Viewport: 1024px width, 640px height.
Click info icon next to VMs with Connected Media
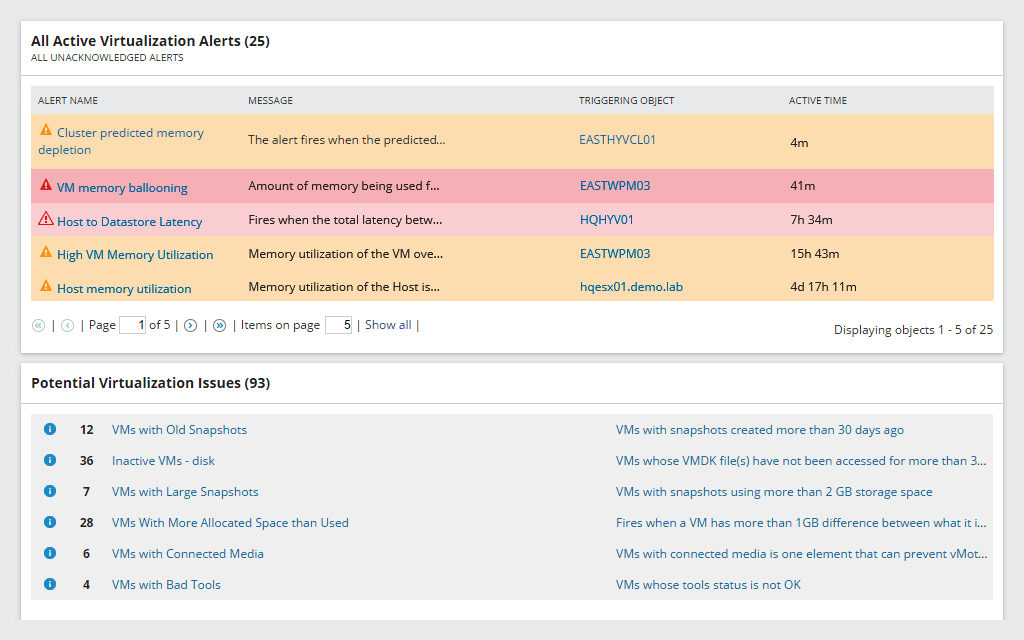[x=50, y=553]
